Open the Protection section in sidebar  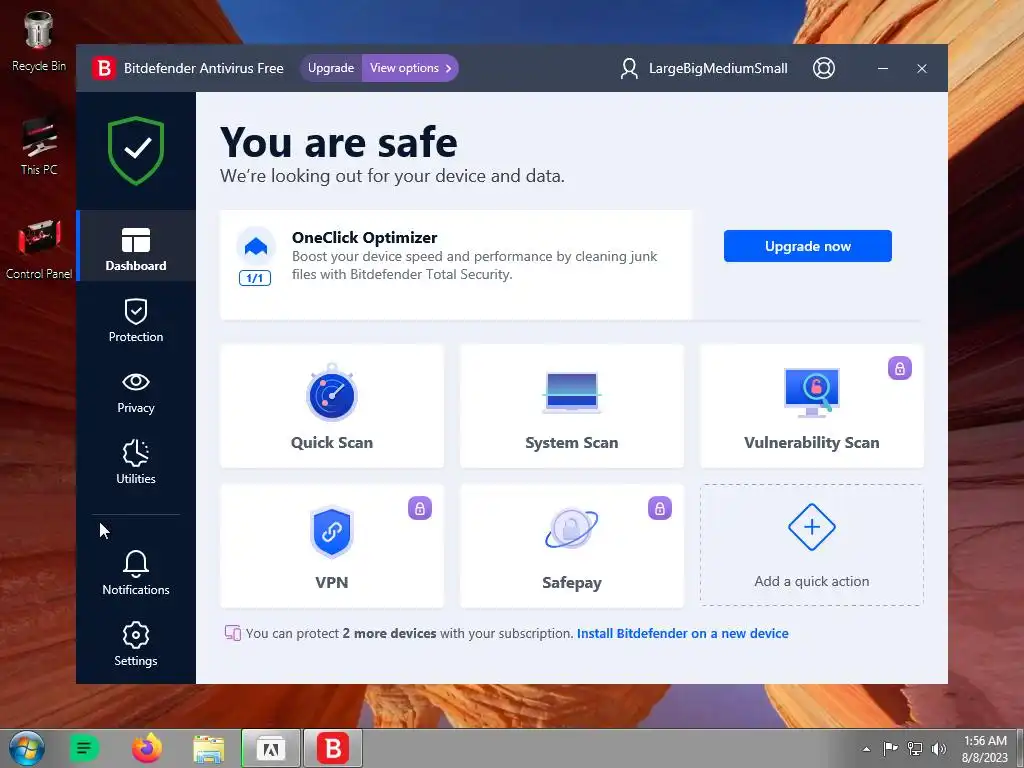(136, 321)
